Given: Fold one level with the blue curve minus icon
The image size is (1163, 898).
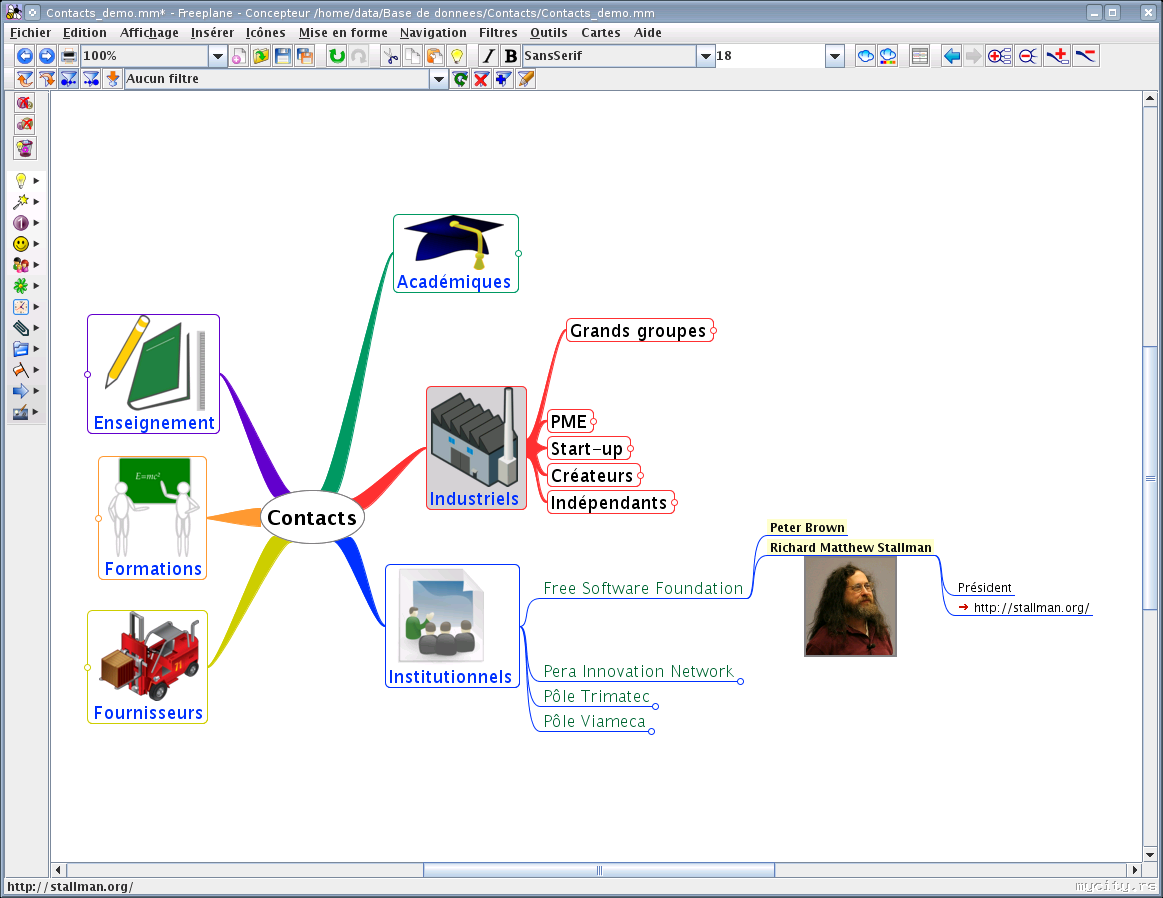Looking at the screenshot, I should click(x=1086, y=56).
